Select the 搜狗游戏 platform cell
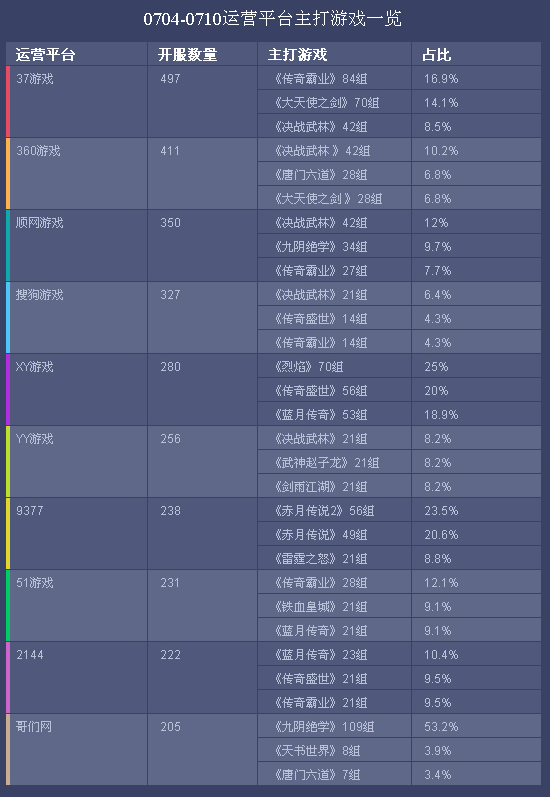Image resolution: width=550 pixels, height=797 pixels. coord(79,318)
